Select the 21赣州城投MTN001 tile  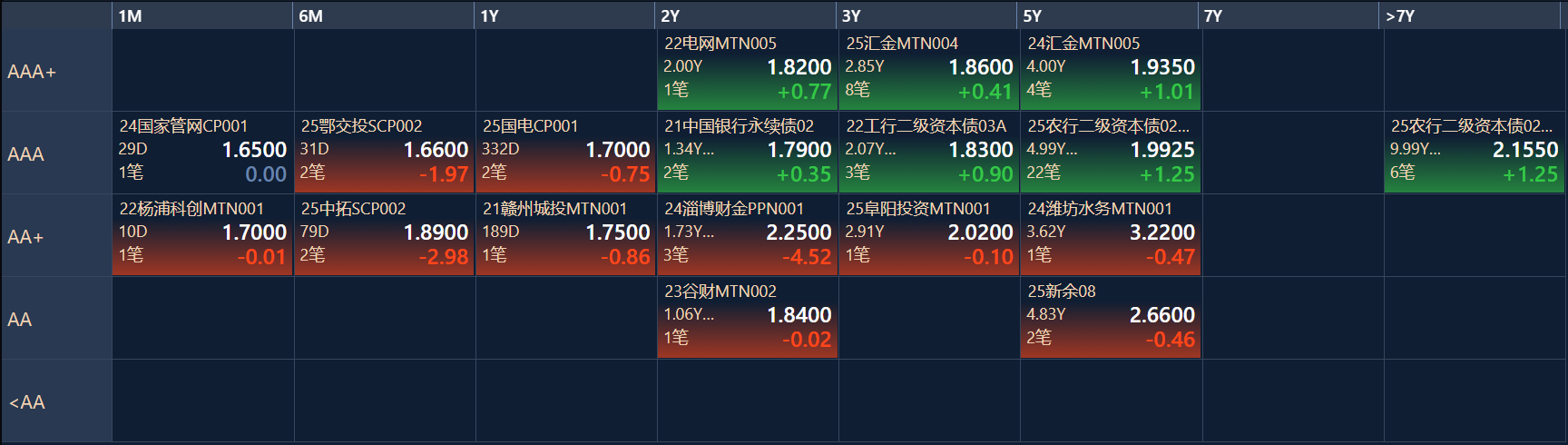565,234
